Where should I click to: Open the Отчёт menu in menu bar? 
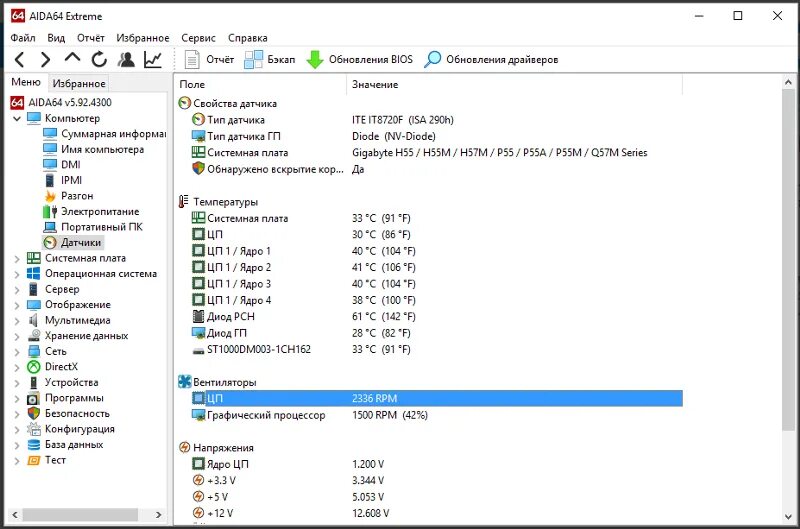(91, 38)
